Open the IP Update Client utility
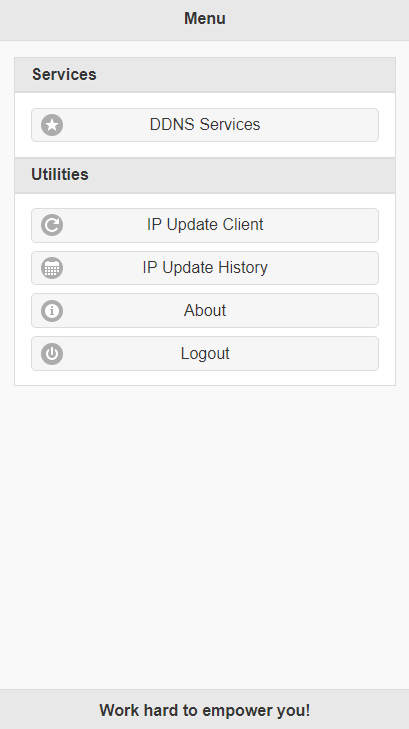The image size is (409, 729). (205, 225)
